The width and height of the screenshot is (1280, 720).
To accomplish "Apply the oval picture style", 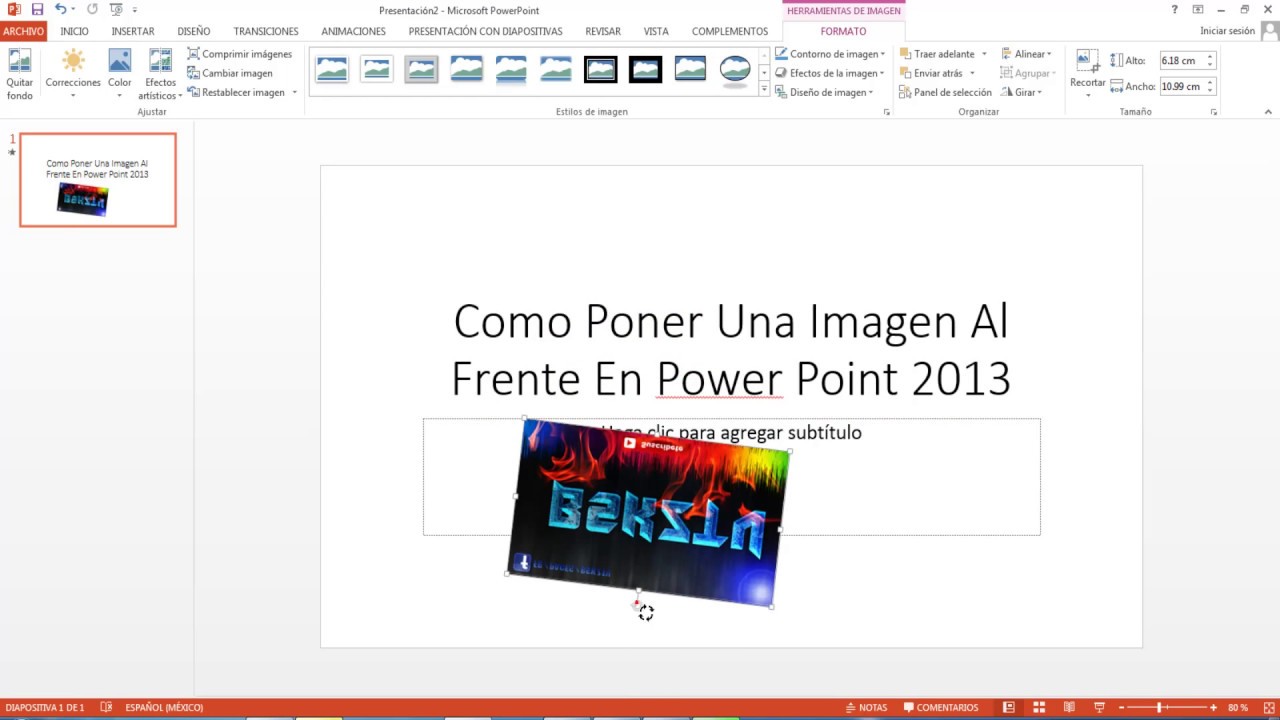I will (x=735, y=69).
